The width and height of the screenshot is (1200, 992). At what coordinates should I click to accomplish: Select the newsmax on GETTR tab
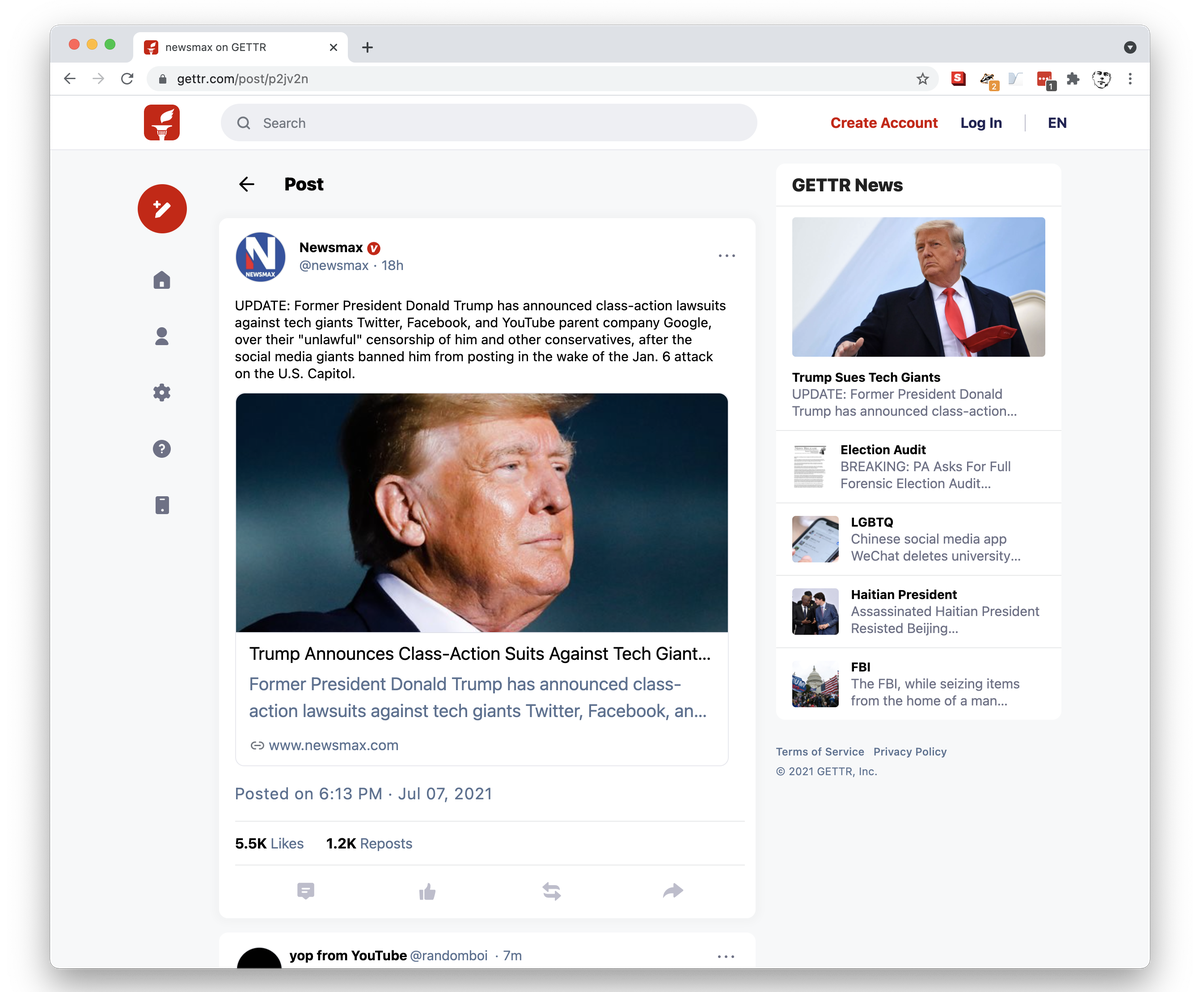point(240,47)
